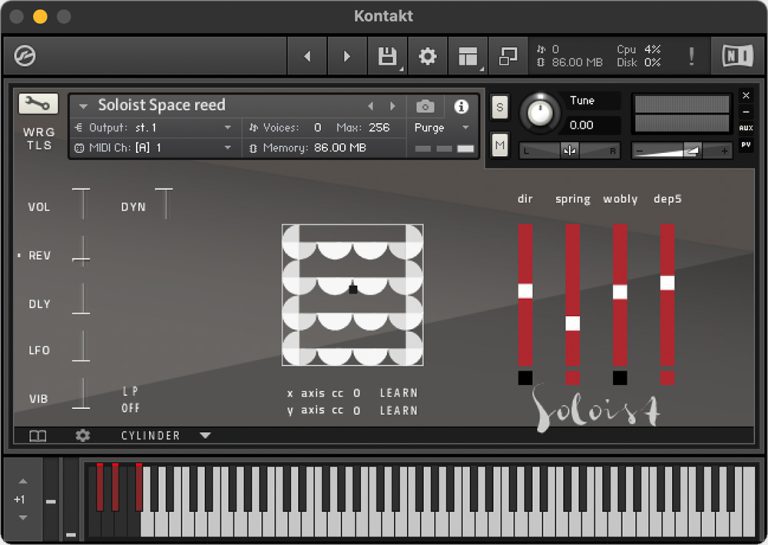The image size is (768, 545).
Task: Click the camera snapshot icon
Action: point(425,106)
